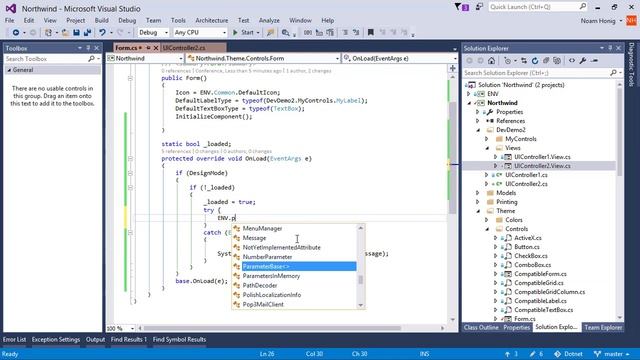Viewport: 640px width, 360px height.
Task: Click the Find in Files toolbar icon
Action: (285, 33)
